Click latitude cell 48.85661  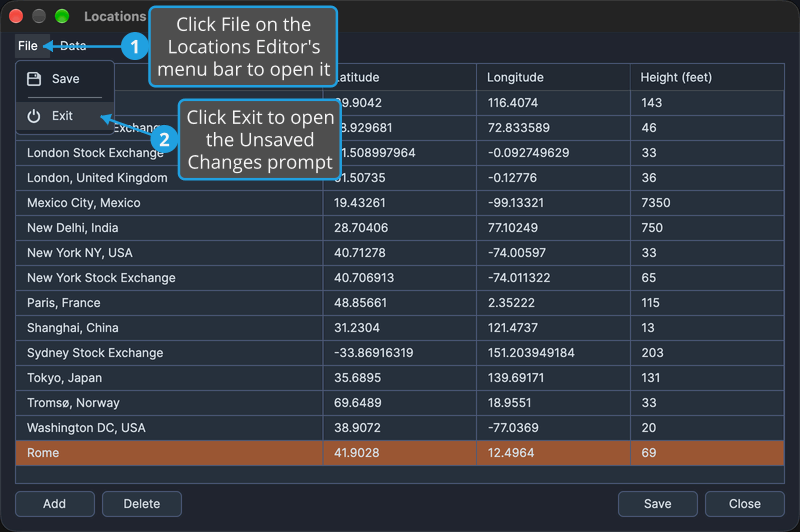pos(399,303)
